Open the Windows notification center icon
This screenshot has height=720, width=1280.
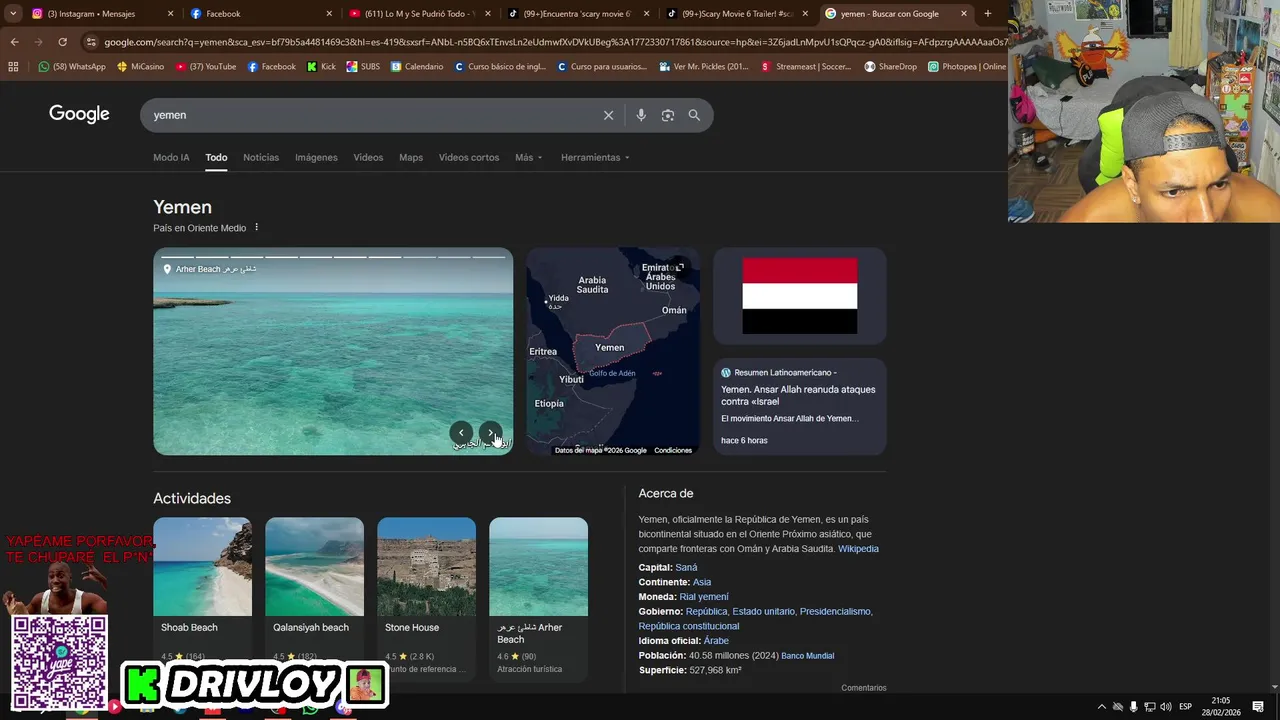pyautogui.click(x=1258, y=706)
